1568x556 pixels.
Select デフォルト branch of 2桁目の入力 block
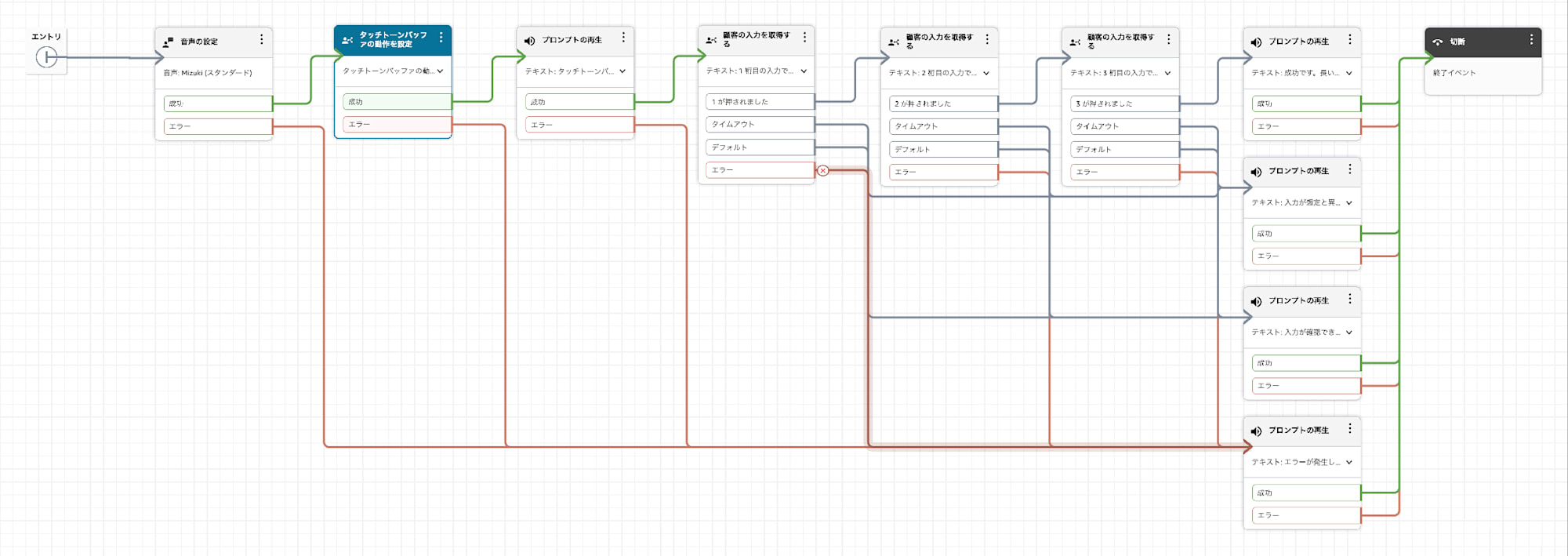(x=944, y=149)
